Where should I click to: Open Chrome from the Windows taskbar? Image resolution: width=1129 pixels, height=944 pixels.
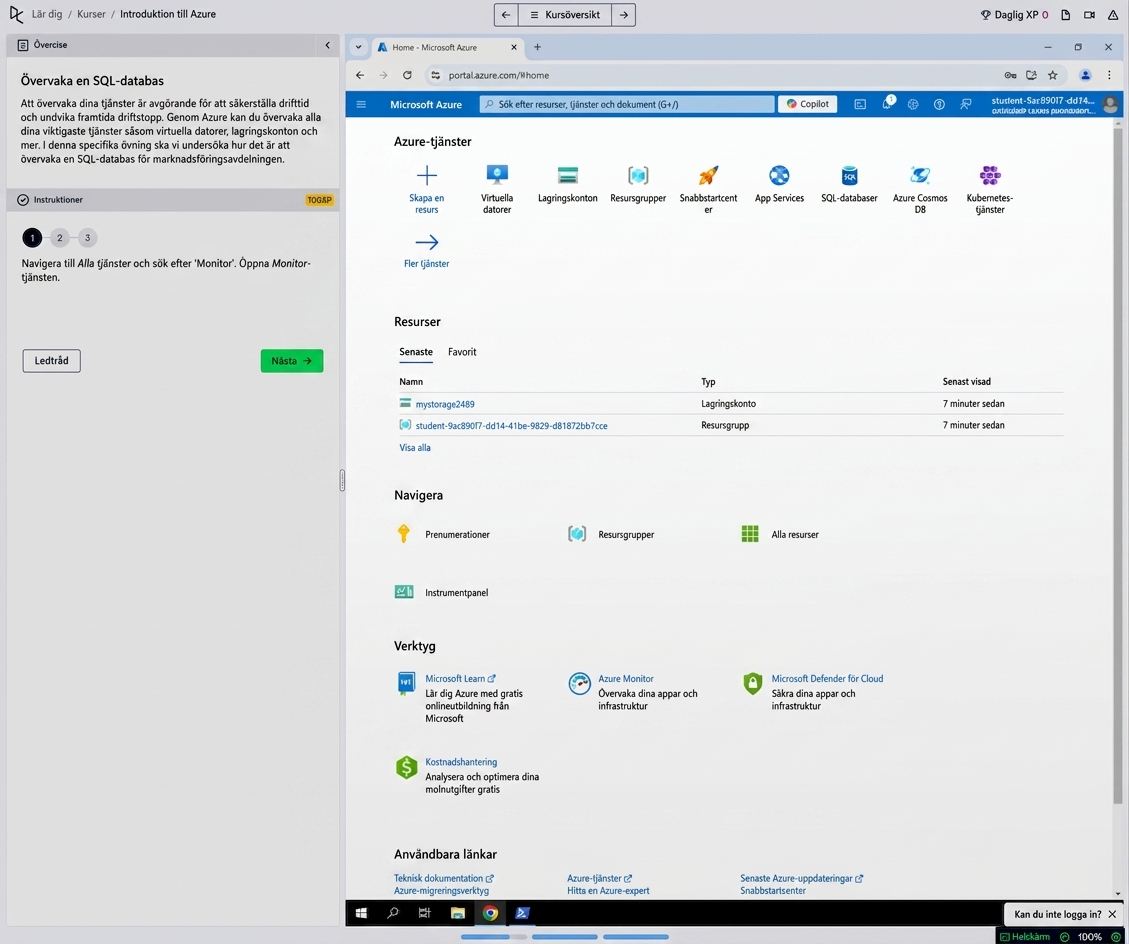(490, 913)
